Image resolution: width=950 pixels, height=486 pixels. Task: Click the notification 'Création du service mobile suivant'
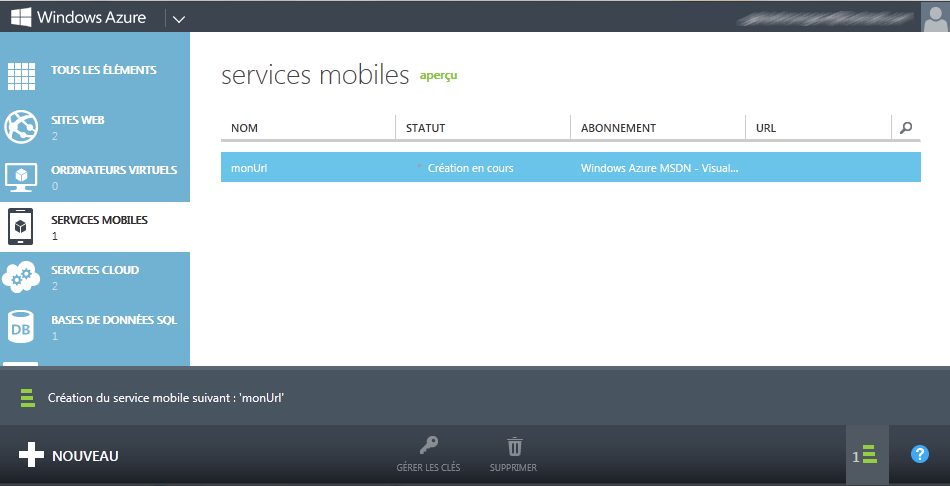(166, 398)
